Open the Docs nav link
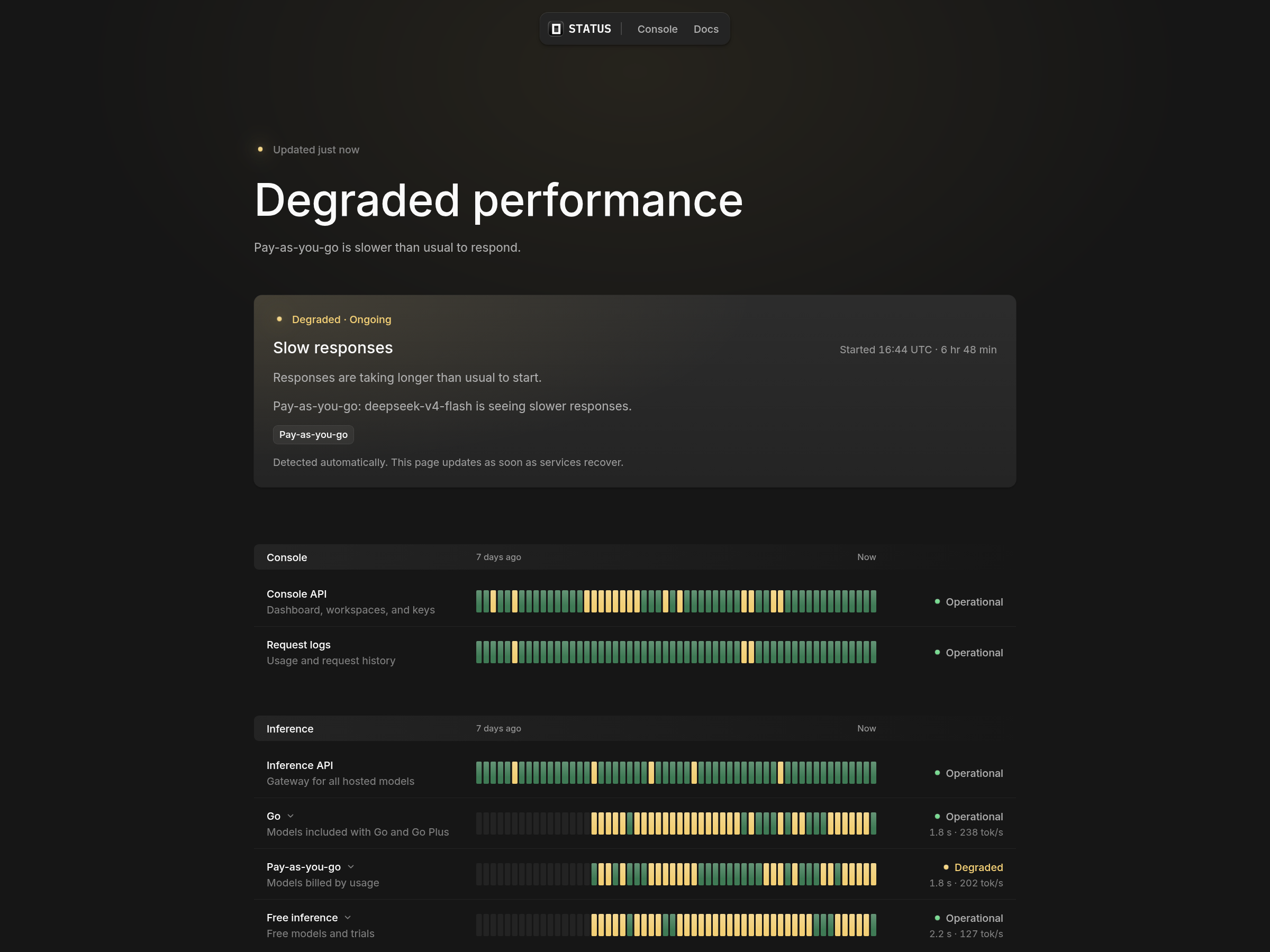1270x952 pixels. point(705,29)
